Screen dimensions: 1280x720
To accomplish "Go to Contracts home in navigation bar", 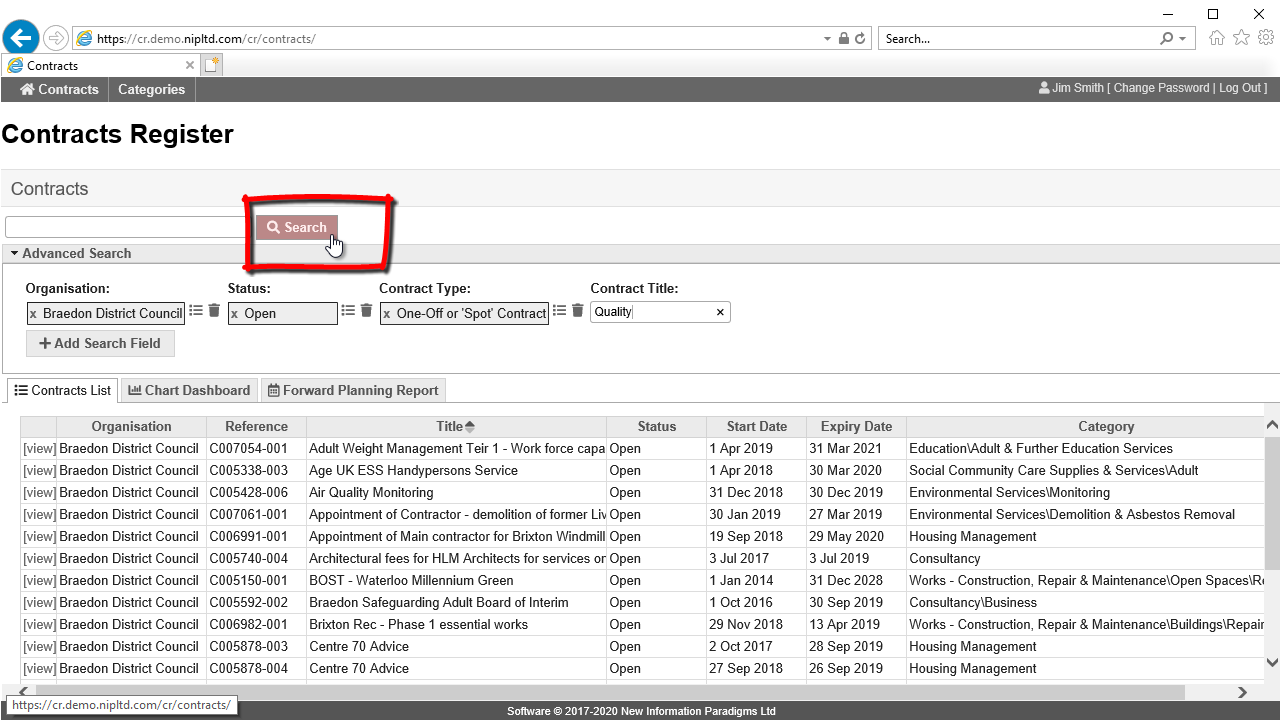I will pos(59,89).
